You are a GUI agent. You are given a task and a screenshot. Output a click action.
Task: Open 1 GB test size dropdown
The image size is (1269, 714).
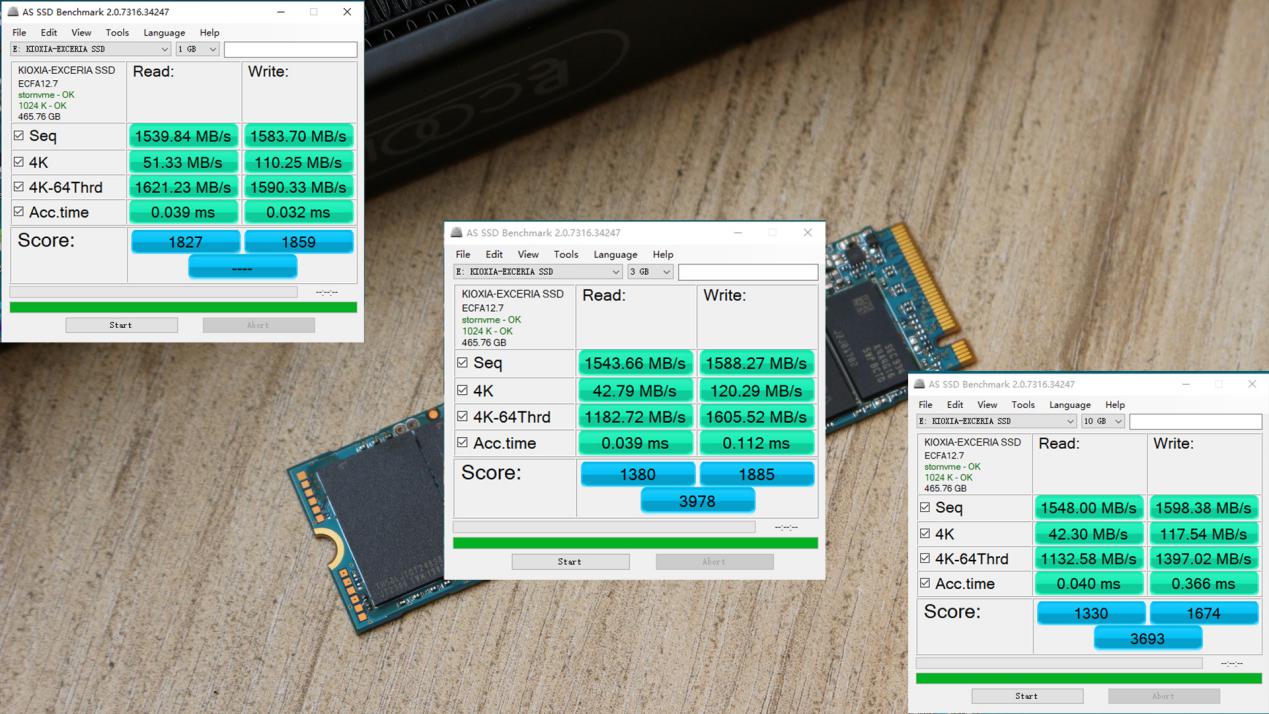pyautogui.click(x=198, y=49)
